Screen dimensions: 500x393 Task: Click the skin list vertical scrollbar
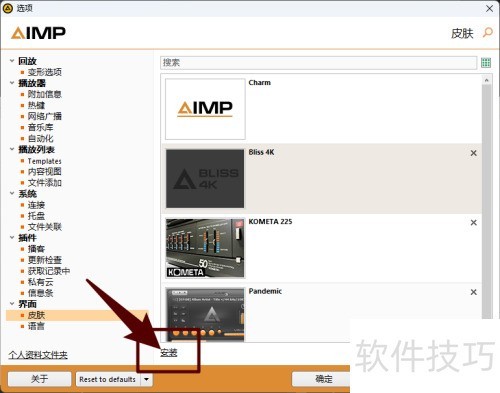point(486,202)
